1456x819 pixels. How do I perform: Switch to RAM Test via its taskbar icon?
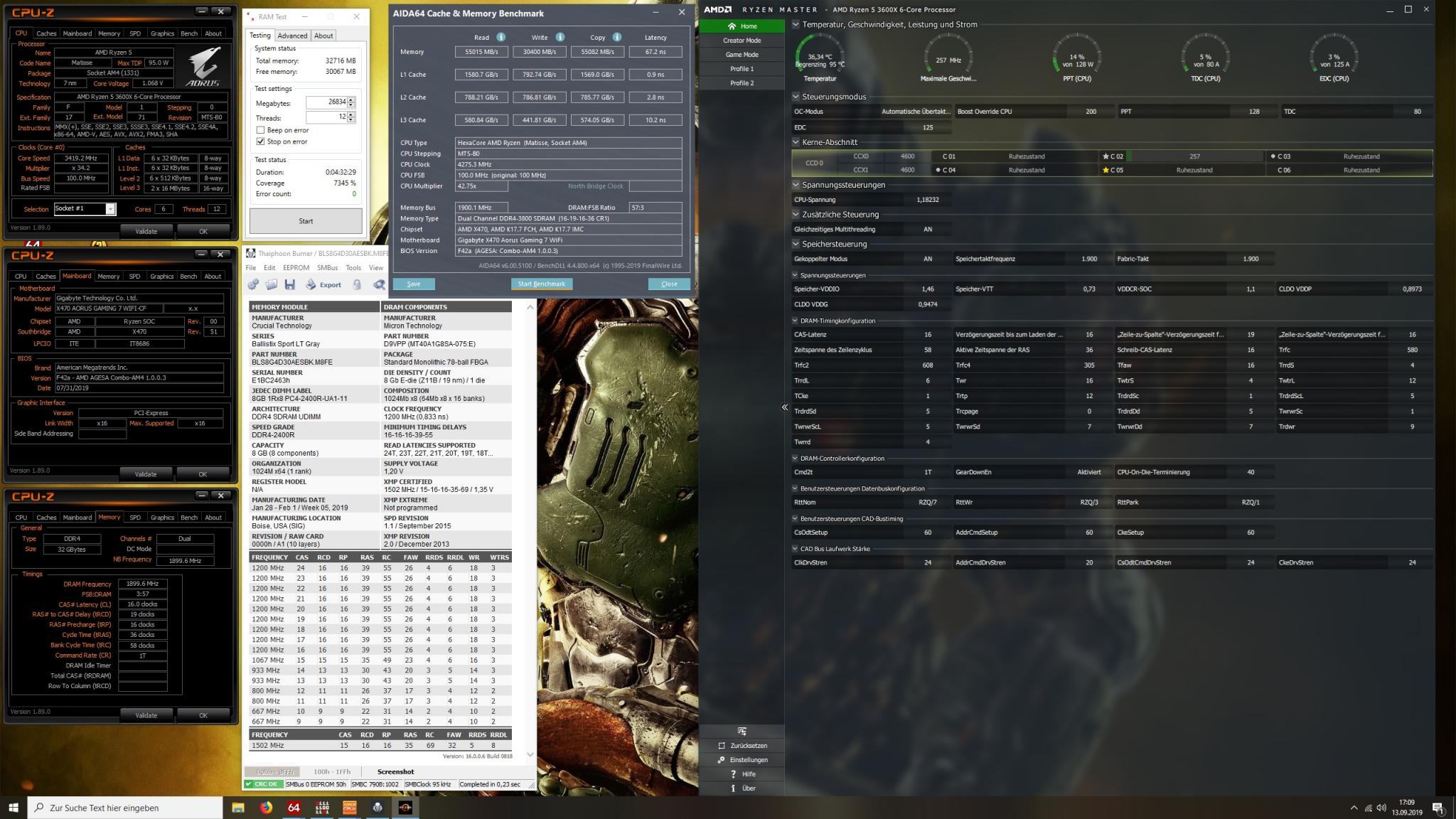[322, 808]
